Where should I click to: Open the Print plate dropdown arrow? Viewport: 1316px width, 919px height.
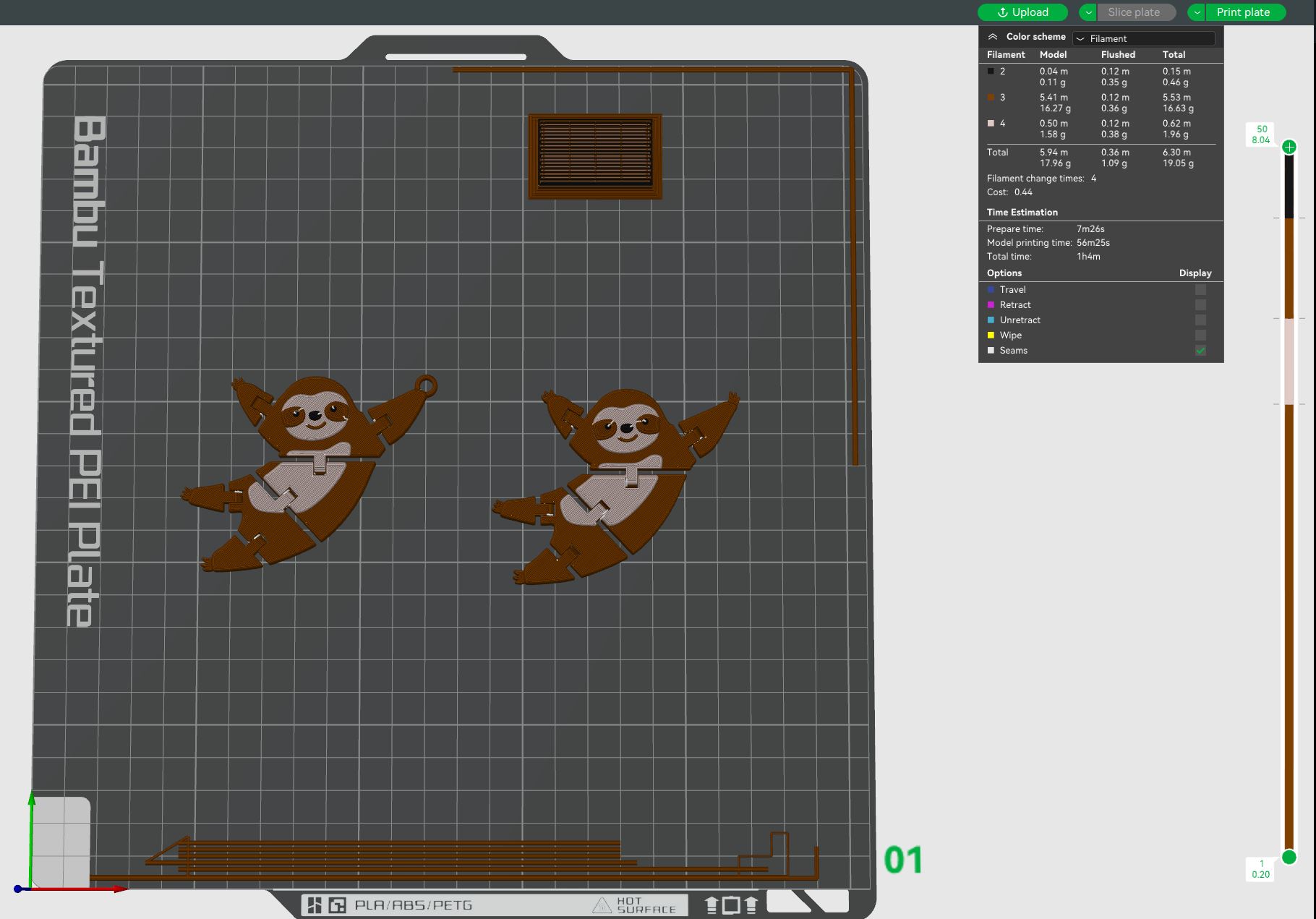tap(1197, 12)
